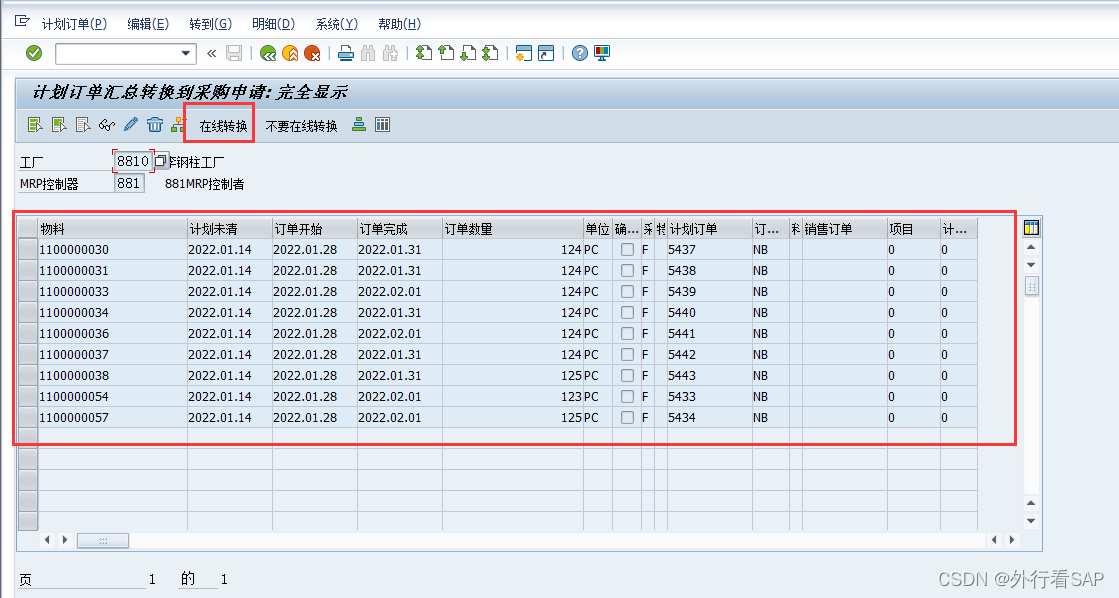
Task: Click the MRP控制器 field showing 881
Action: (129, 183)
